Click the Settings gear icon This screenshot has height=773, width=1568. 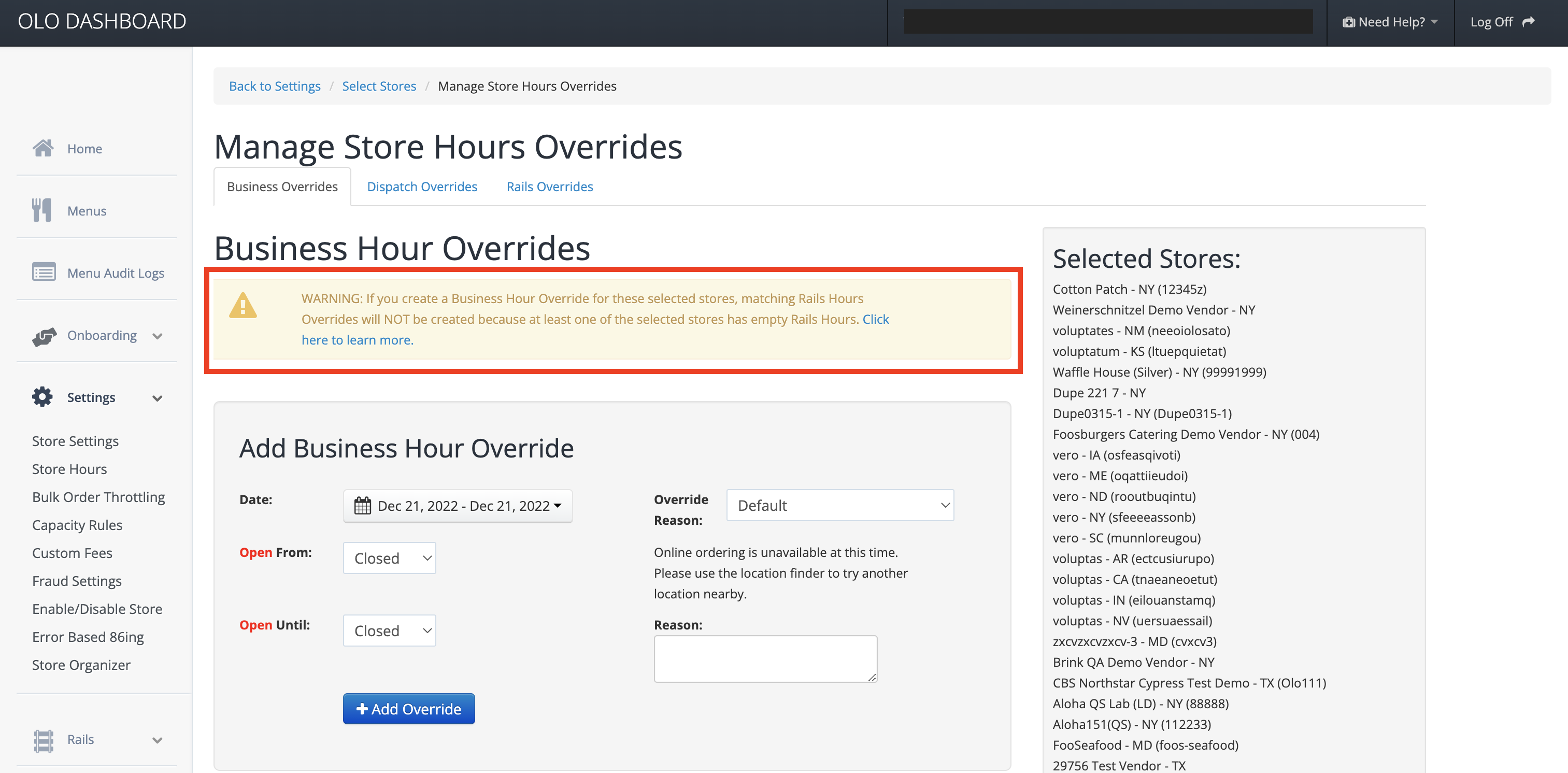pos(42,397)
